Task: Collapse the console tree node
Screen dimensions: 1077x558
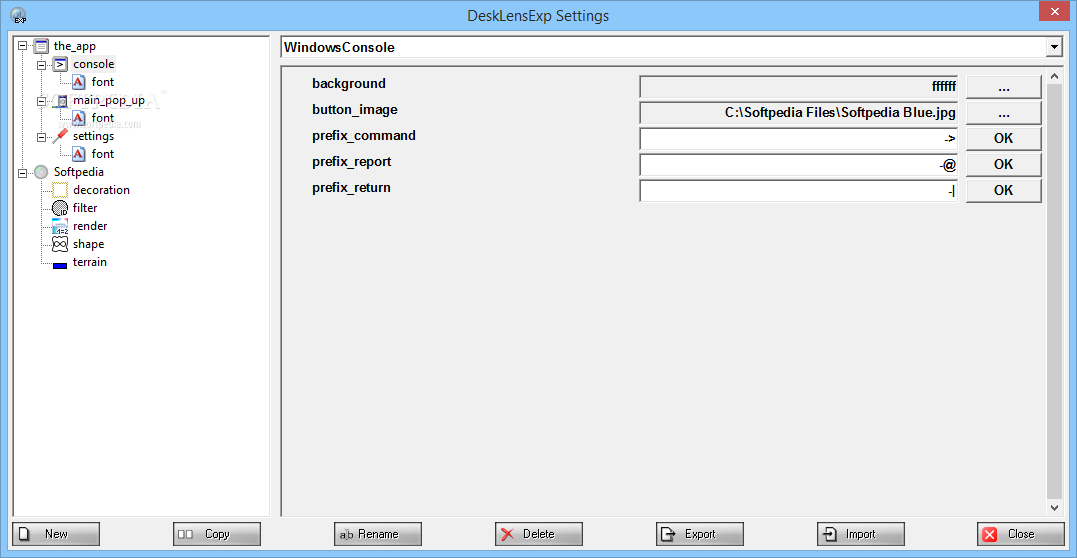Action: [41, 65]
